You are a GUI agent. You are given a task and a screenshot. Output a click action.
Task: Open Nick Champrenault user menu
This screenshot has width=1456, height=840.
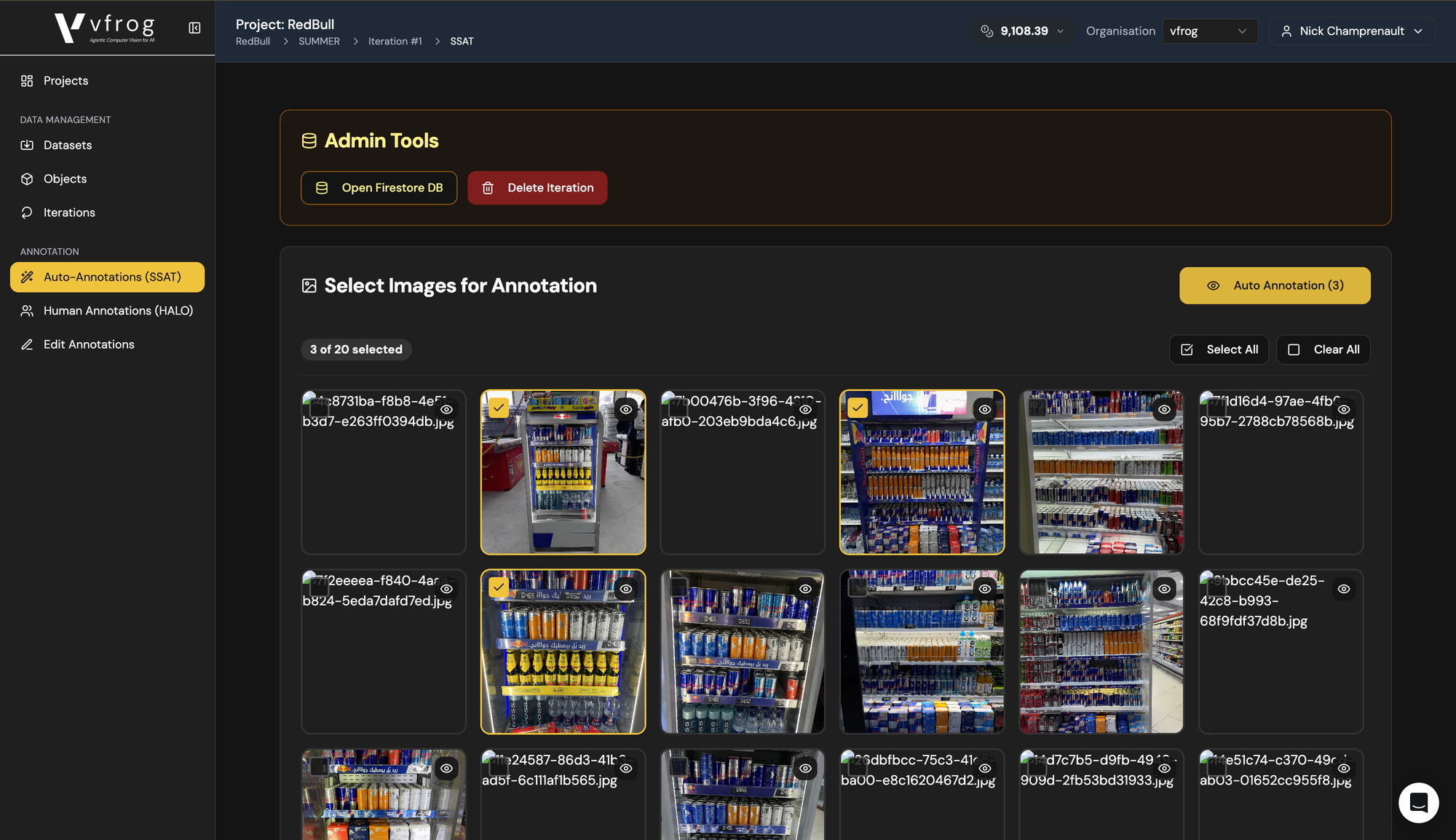click(x=1351, y=31)
